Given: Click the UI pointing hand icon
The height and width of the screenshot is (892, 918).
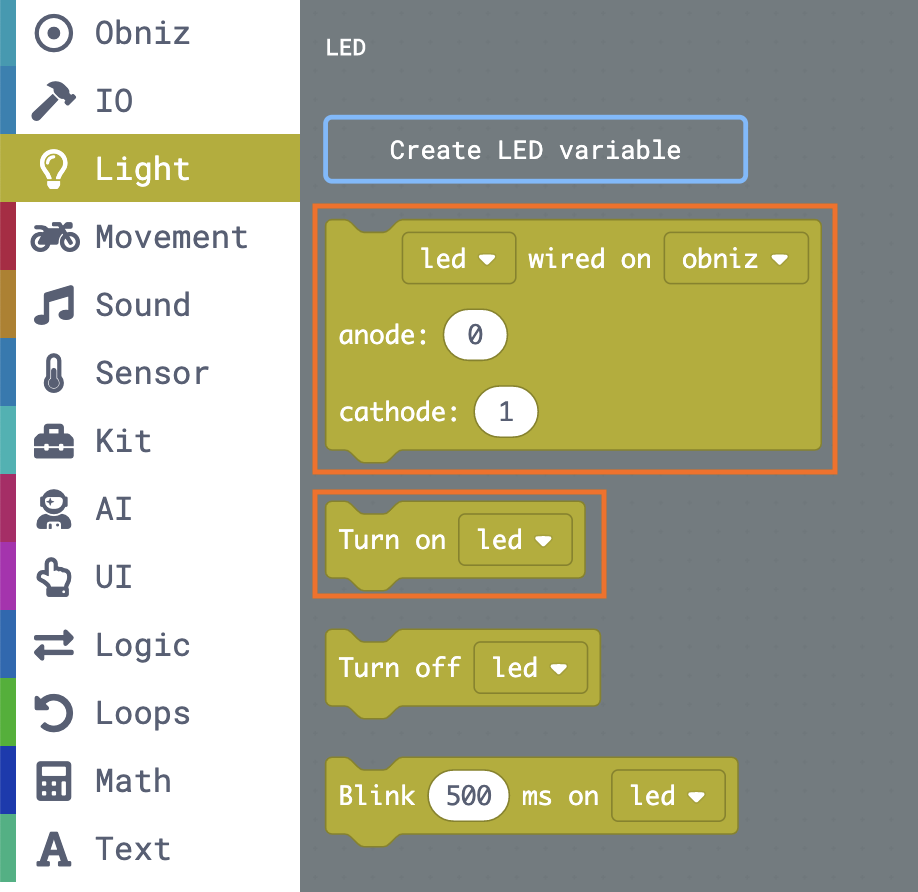Looking at the screenshot, I should [54, 577].
